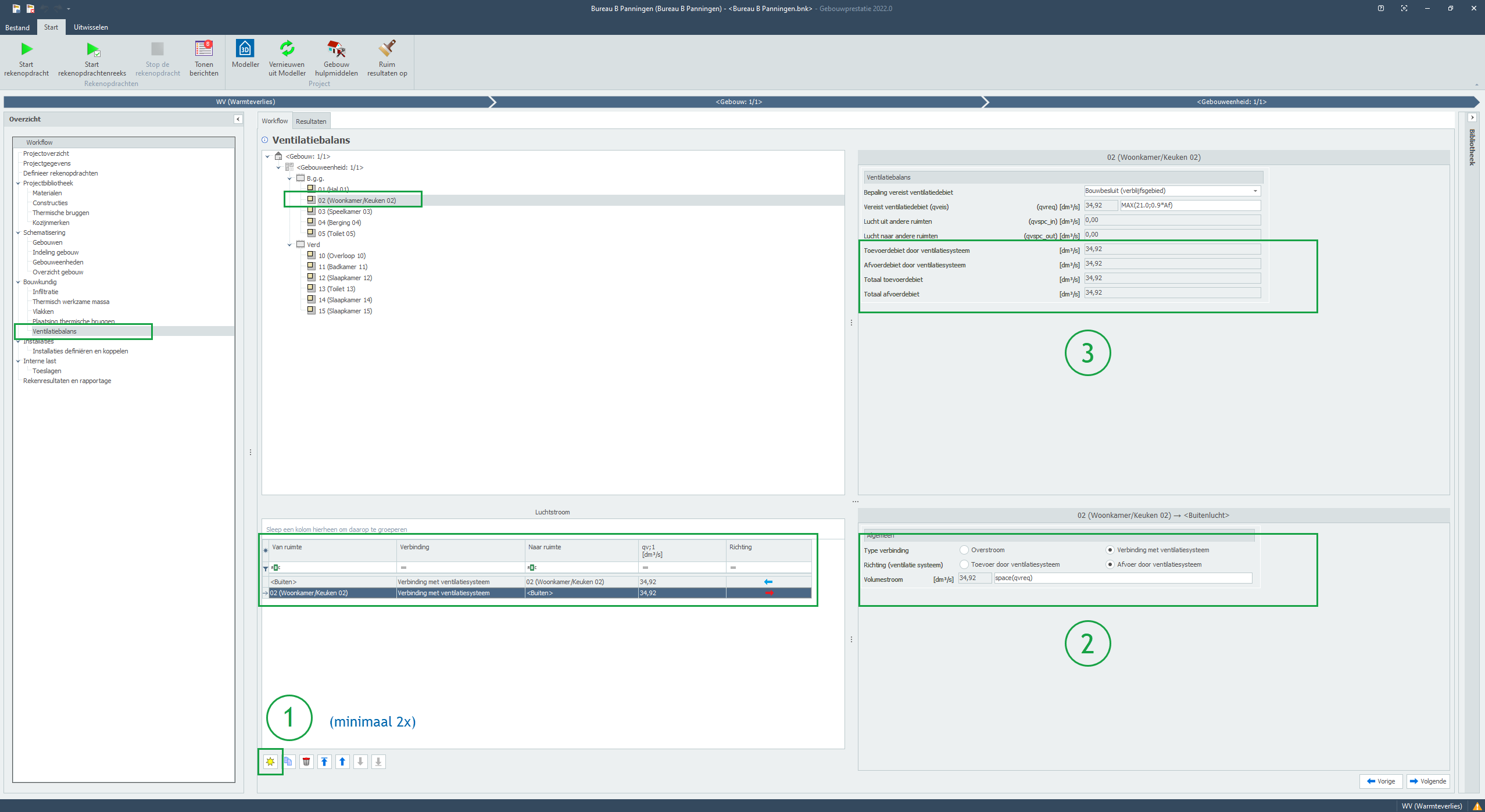Select the Overstroom radio button
1485x812 pixels.
click(x=964, y=550)
